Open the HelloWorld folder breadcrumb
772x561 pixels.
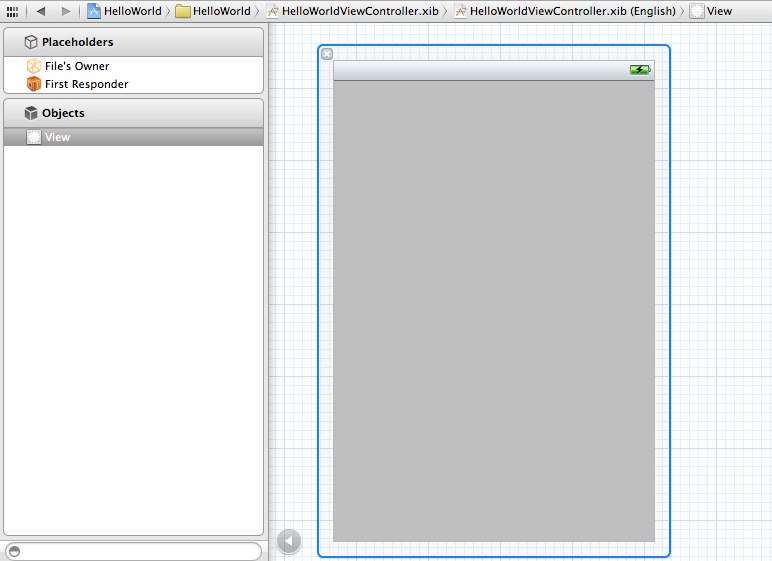pos(213,11)
